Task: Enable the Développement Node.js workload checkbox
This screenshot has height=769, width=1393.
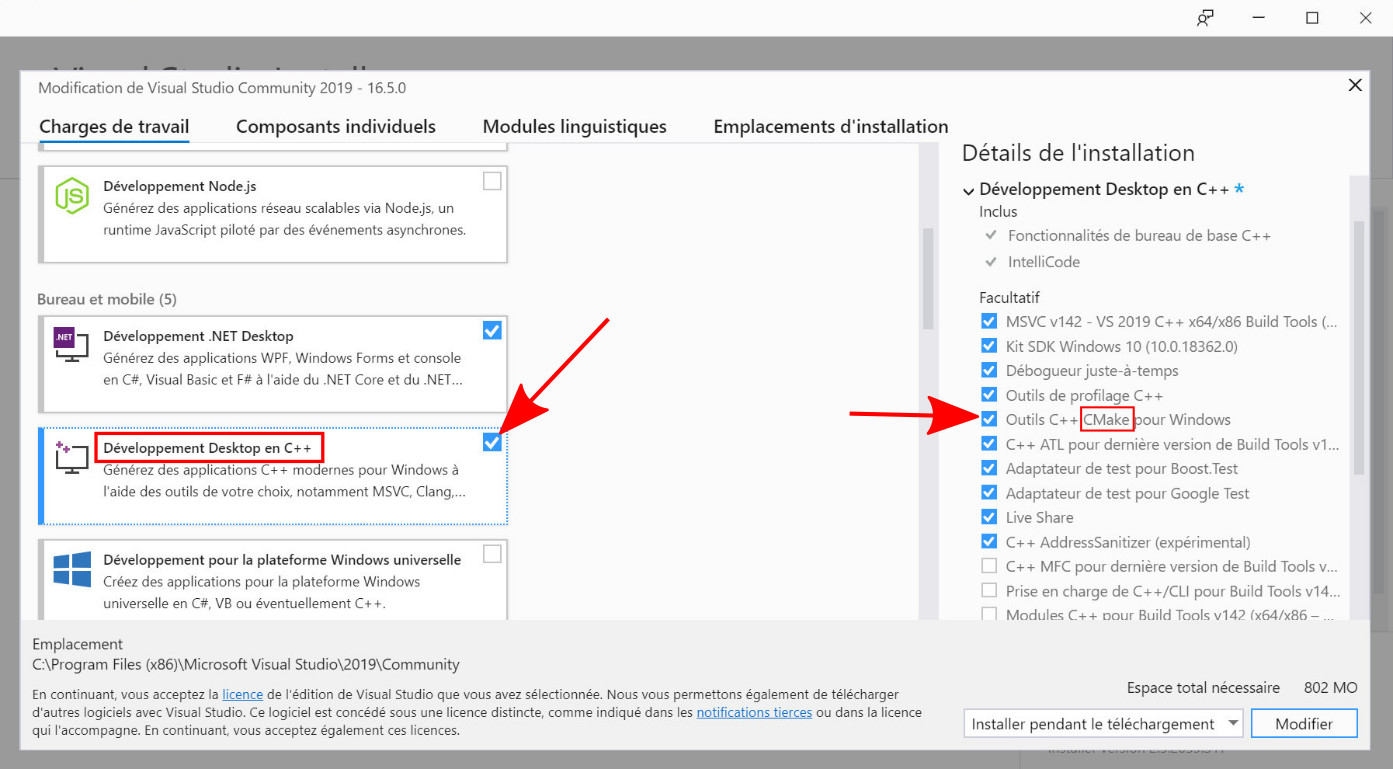Action: click(492, 181)
